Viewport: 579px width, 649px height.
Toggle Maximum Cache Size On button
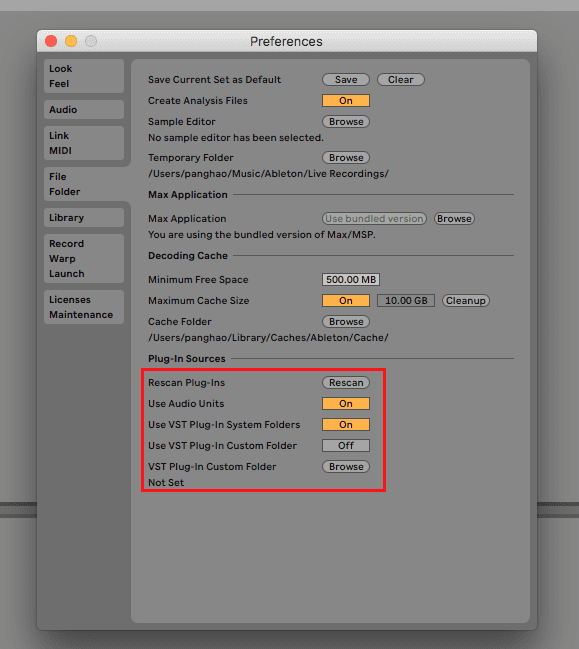point(346,300)
